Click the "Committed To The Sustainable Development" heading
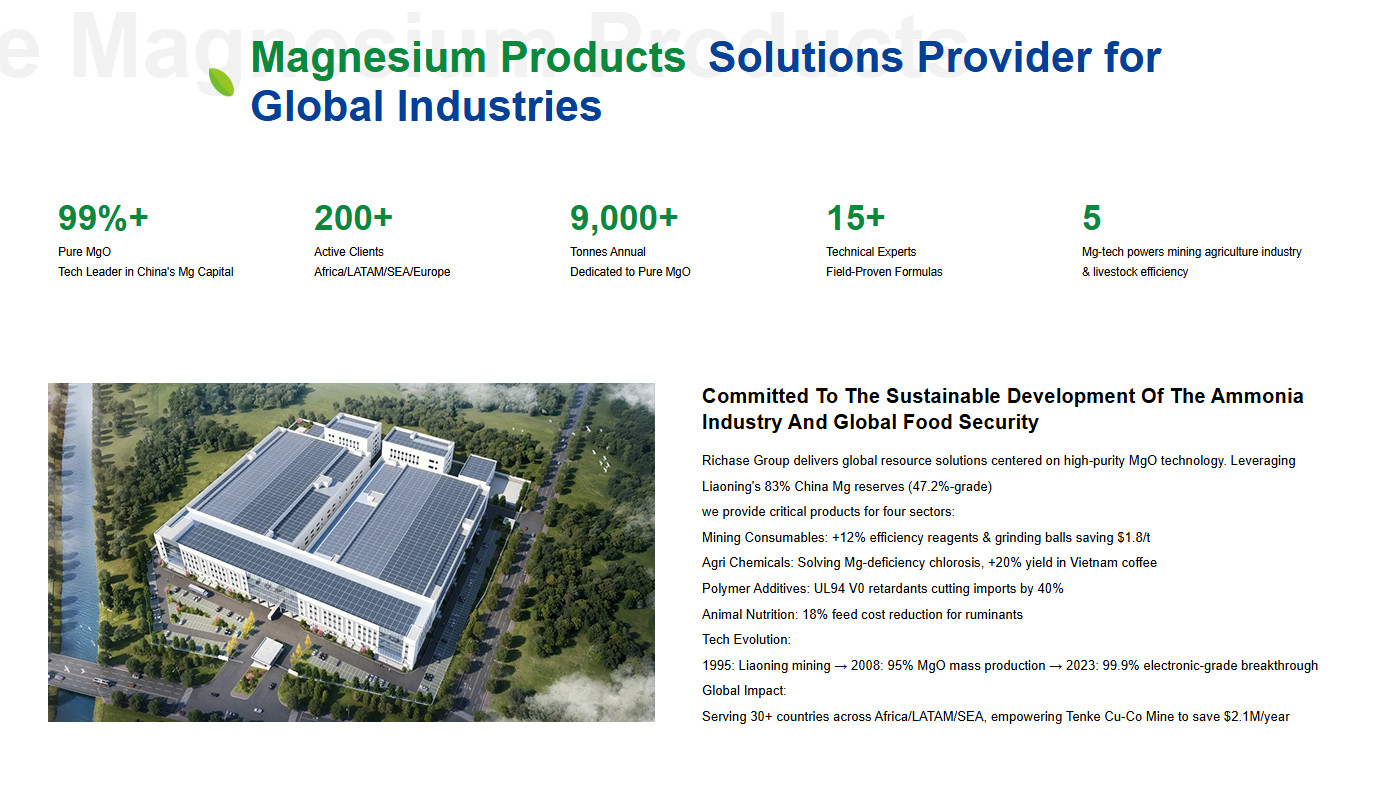 click(1002, 408)
